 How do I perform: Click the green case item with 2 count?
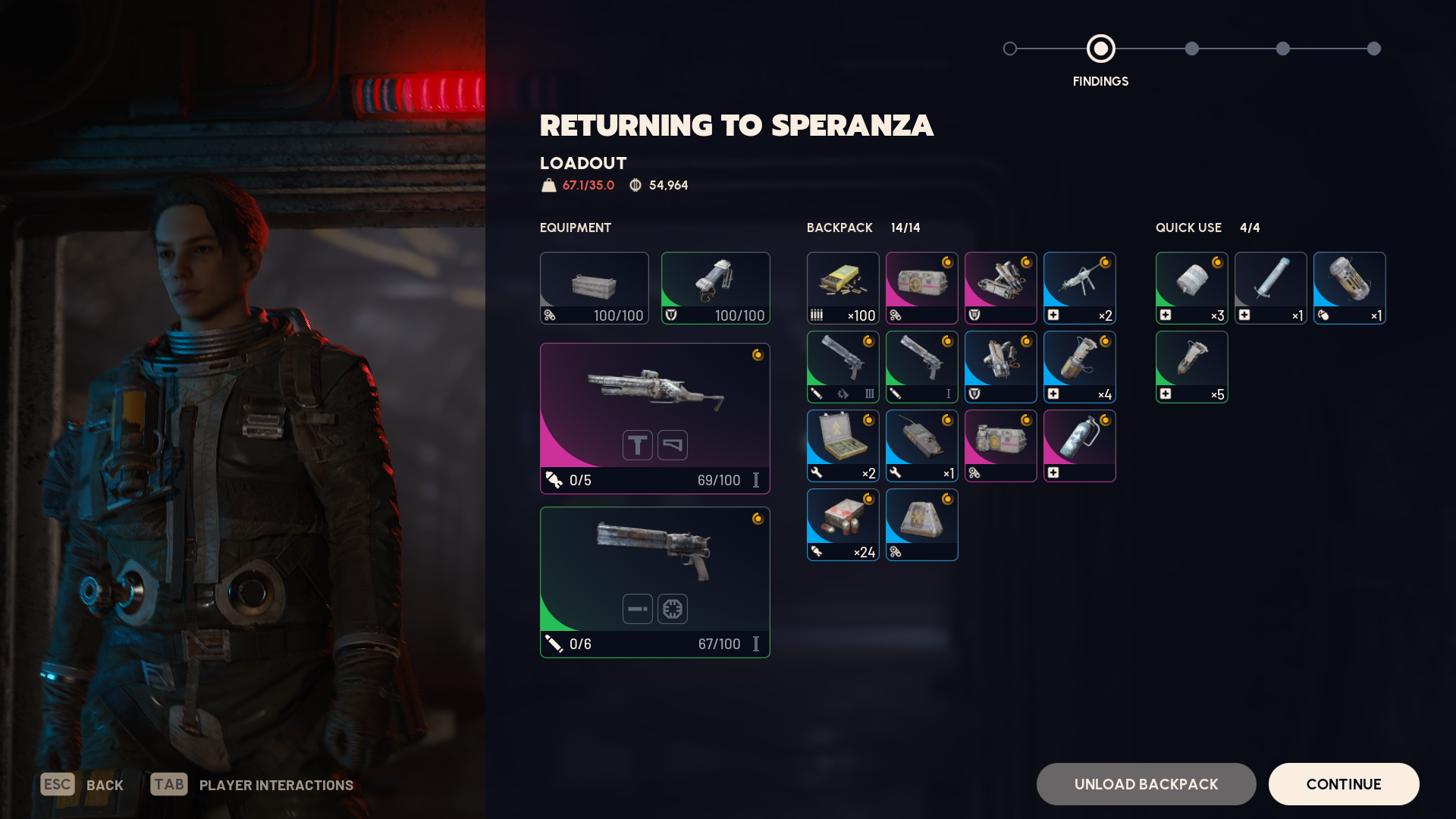(x=843, y=446)
